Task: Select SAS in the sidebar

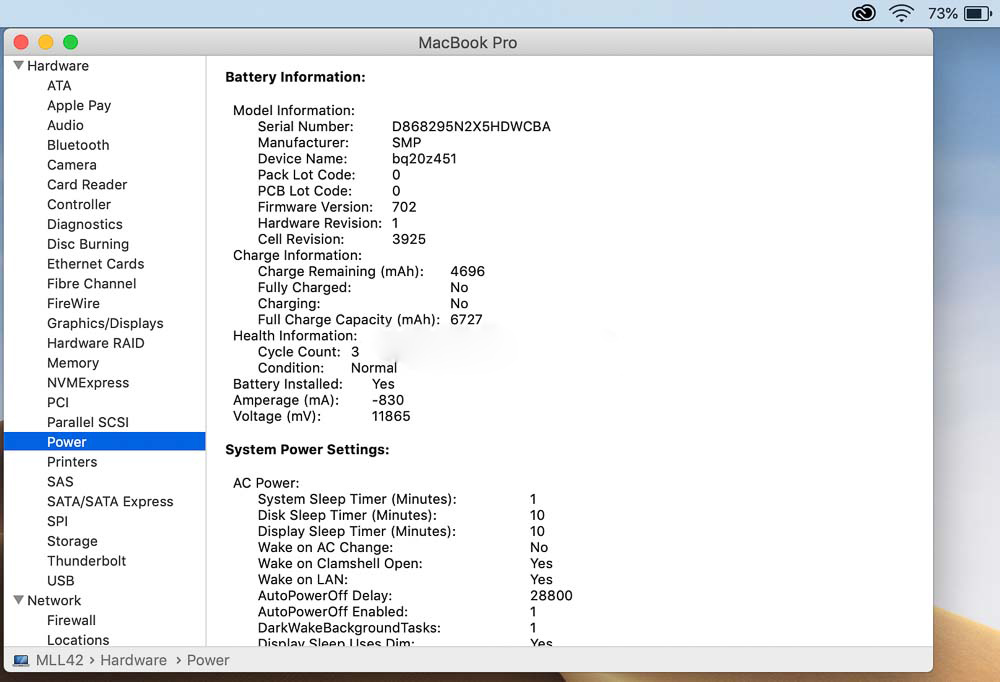Action: pyautogui.click(x=60, y=481)
